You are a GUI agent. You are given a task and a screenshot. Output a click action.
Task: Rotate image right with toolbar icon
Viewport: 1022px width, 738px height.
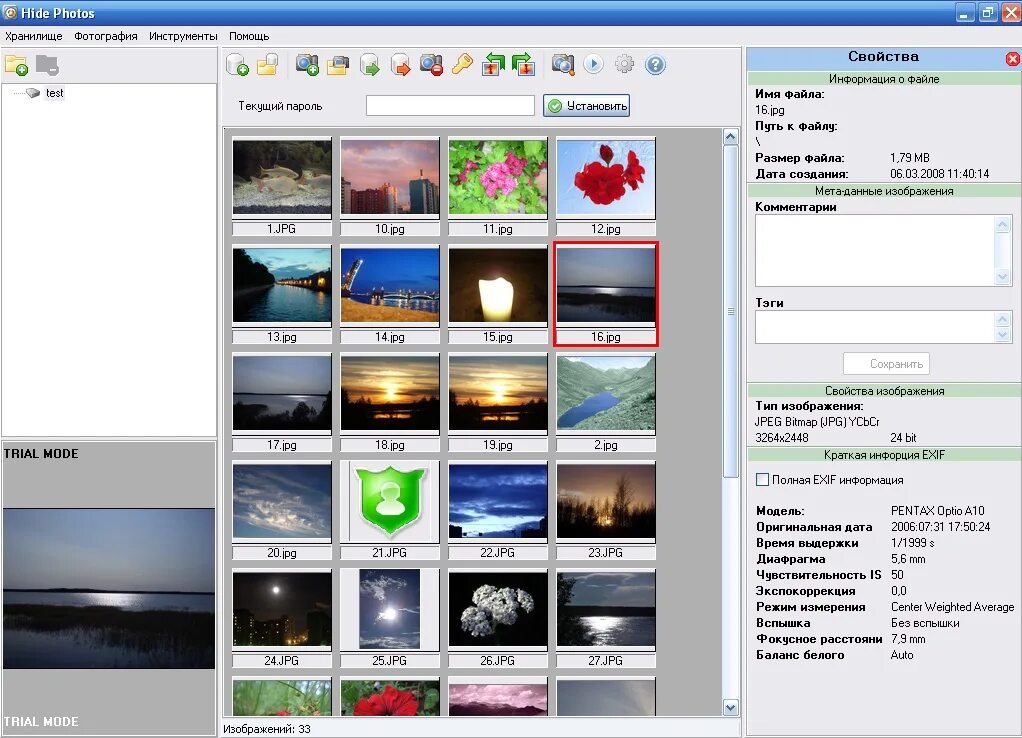[x=523, y=65]
